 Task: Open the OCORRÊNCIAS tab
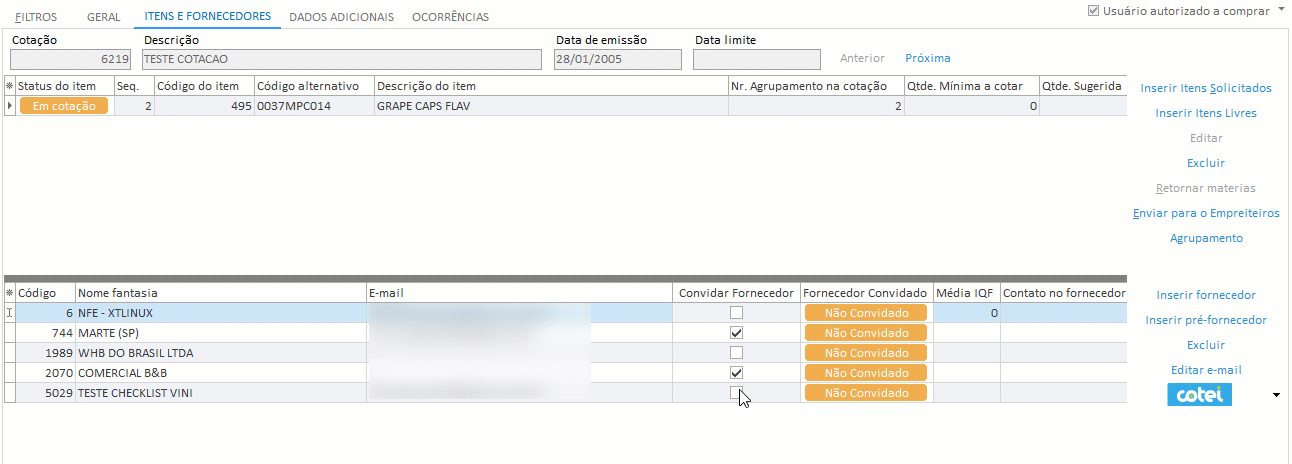450,17
